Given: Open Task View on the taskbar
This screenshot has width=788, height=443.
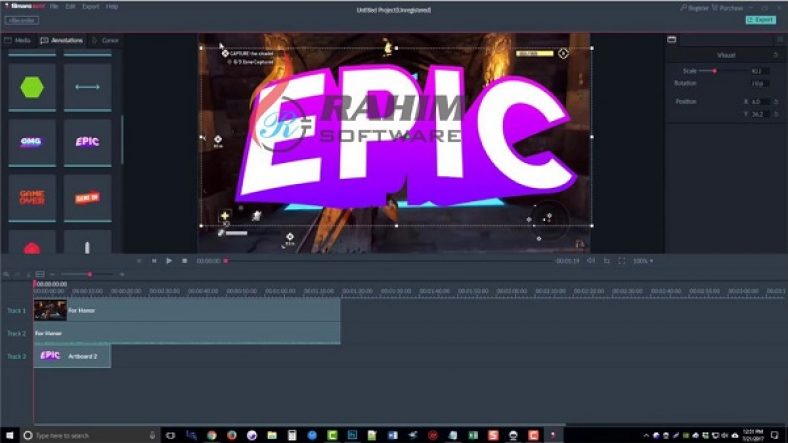Looking at the screenshot, I should (171, 435).
